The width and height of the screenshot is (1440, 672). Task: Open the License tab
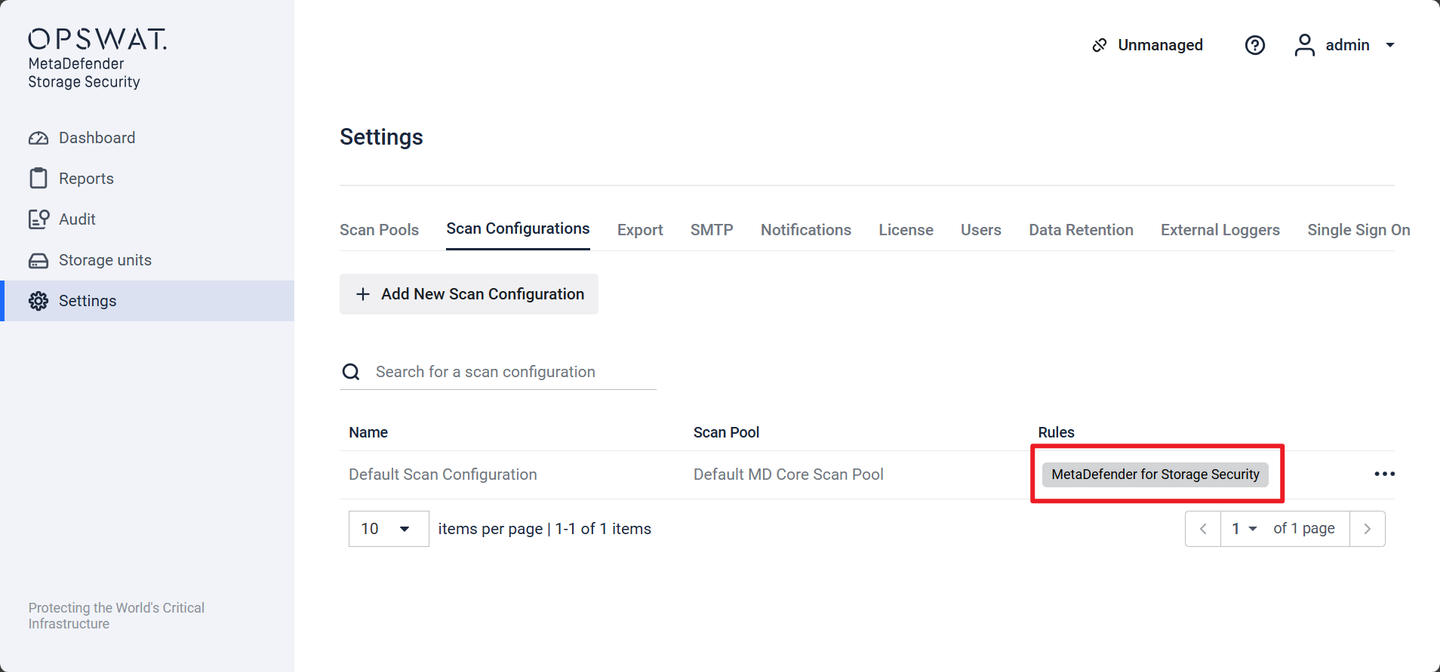coord(906,230)
